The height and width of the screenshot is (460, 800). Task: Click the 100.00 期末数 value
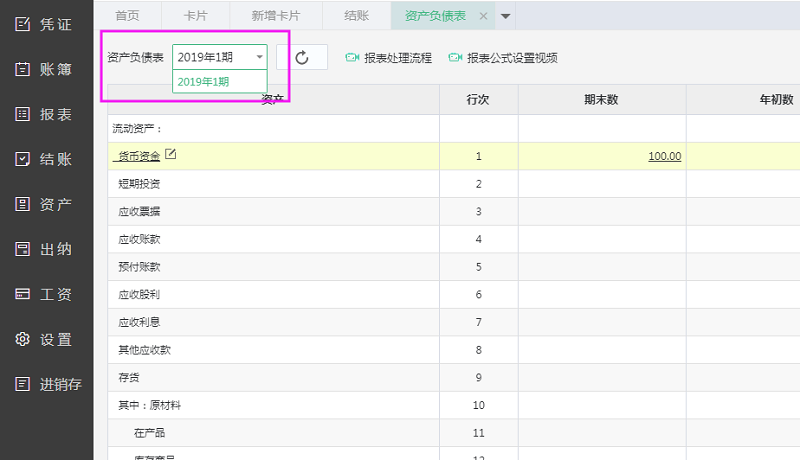pos(664,156)
